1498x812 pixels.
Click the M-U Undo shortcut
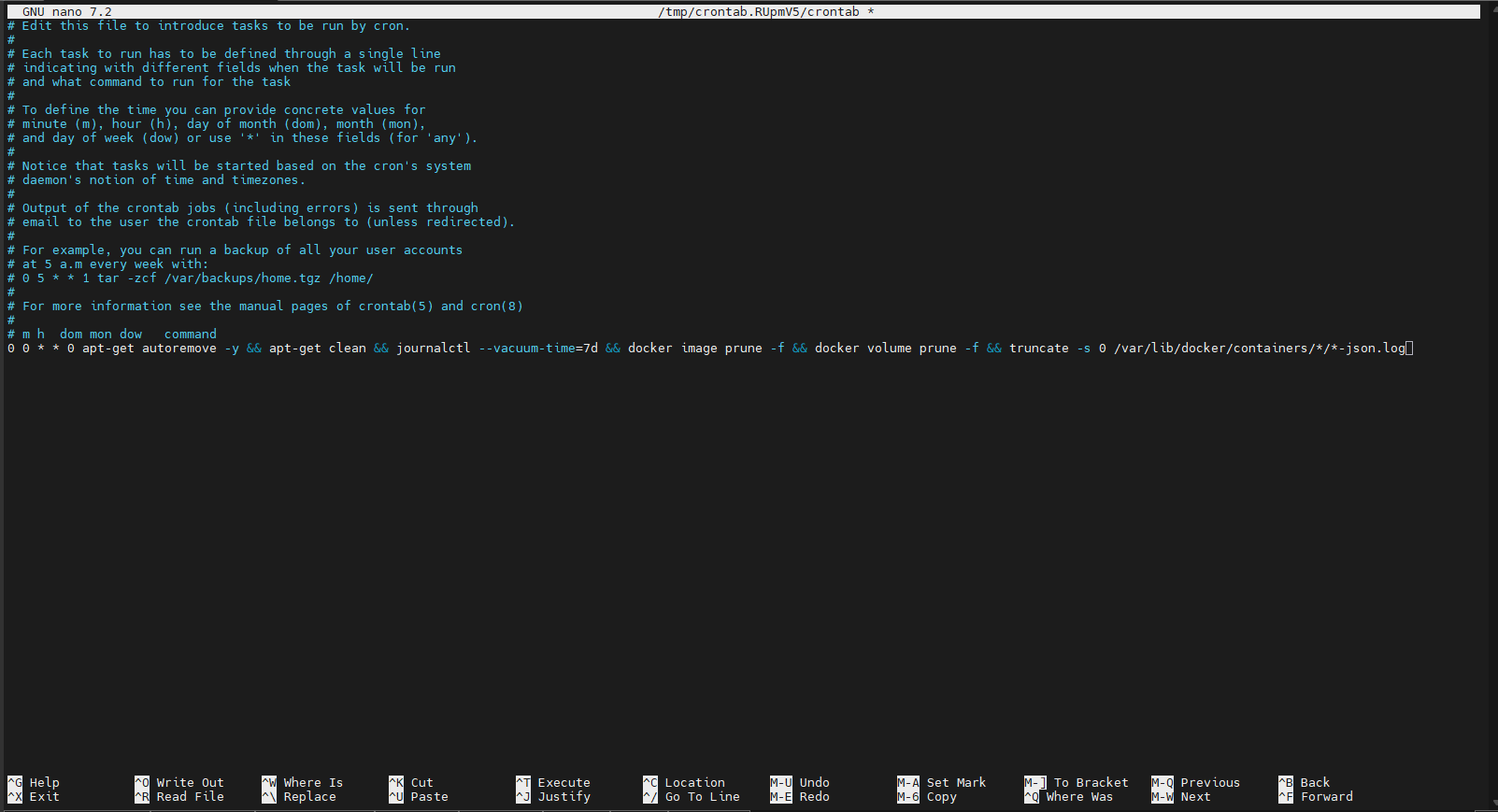point(800,783)
